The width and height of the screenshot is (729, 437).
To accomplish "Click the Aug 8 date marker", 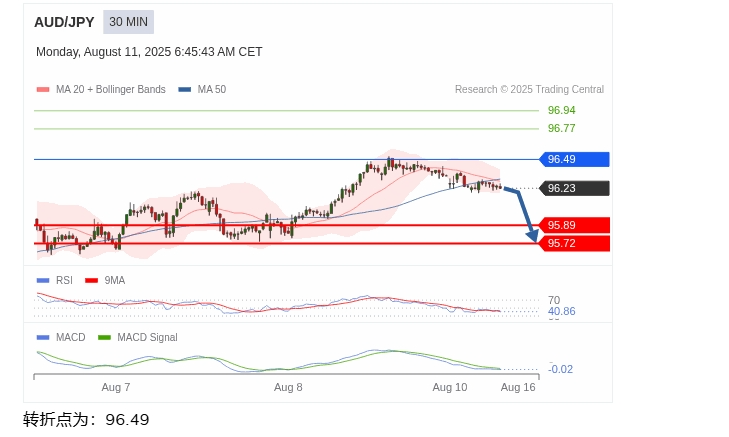I will click(288, 387).
